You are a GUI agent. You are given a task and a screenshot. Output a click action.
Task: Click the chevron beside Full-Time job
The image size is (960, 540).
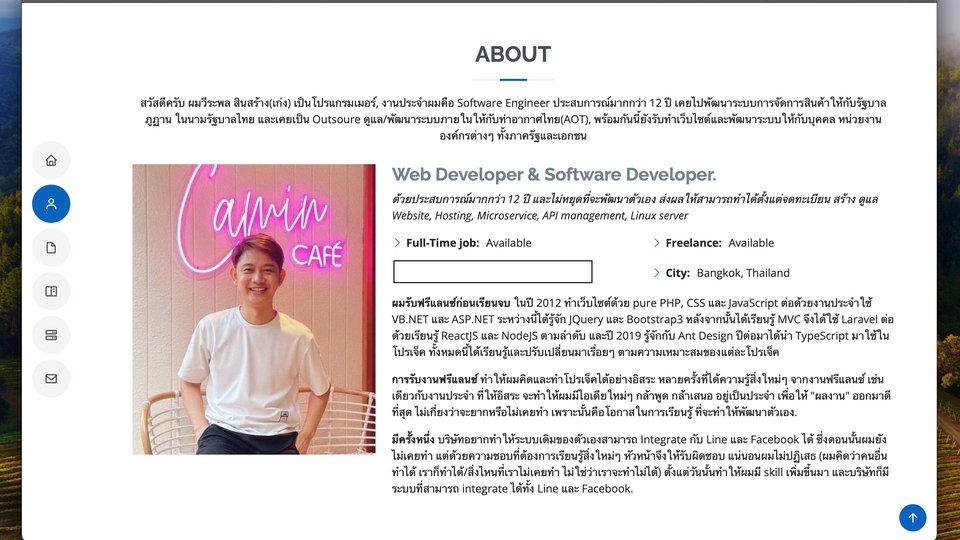[x=397, y=243]
